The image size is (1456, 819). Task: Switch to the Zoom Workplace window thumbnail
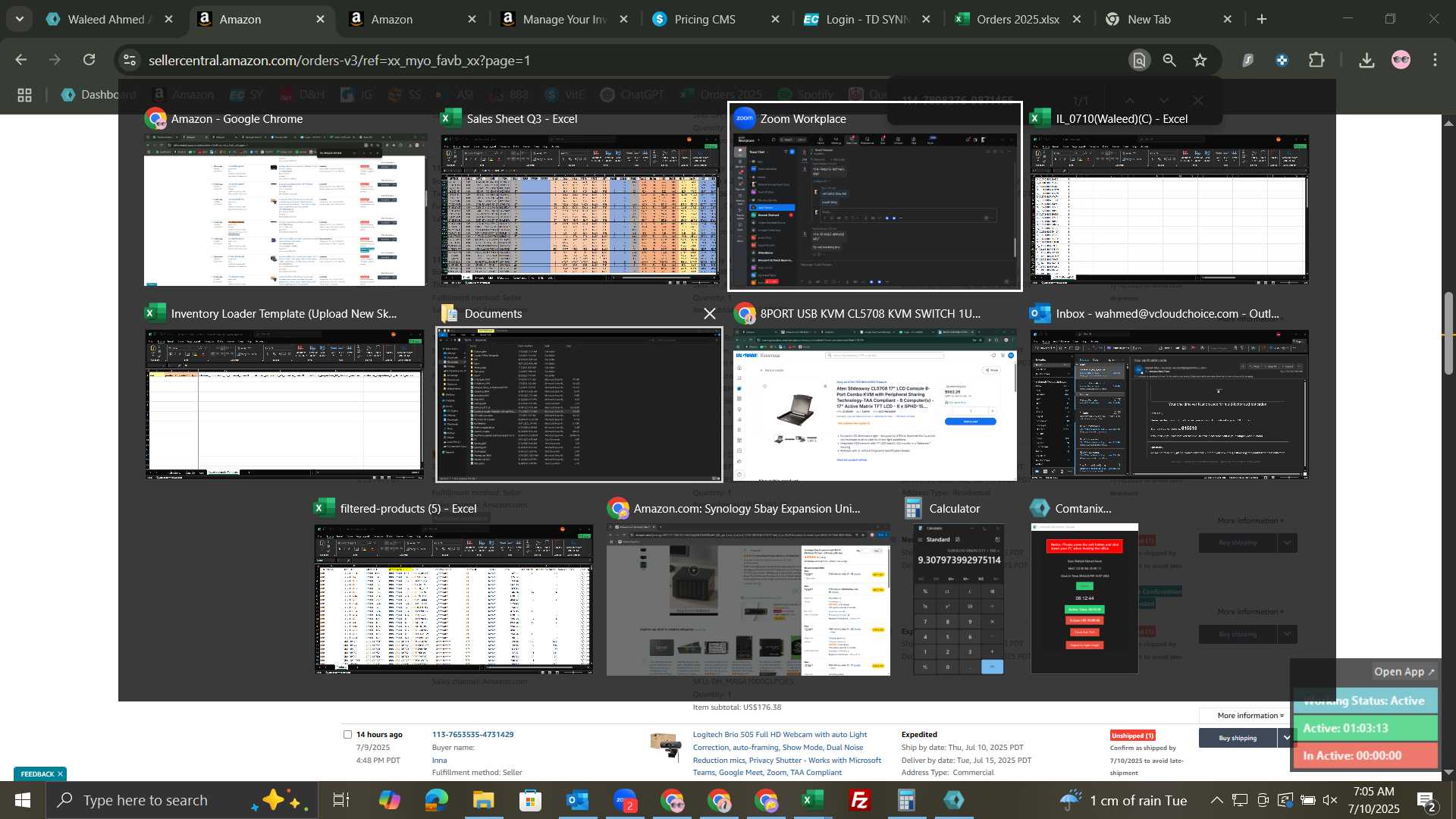pos(874,196)
